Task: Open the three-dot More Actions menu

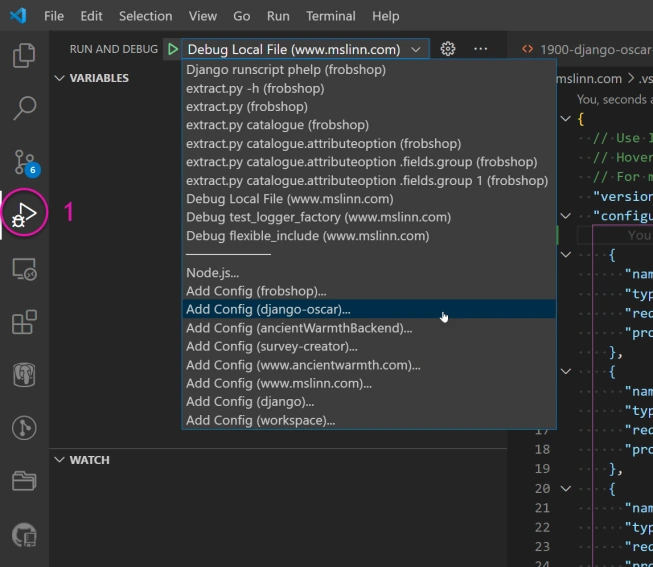Action: pos(481,49)
